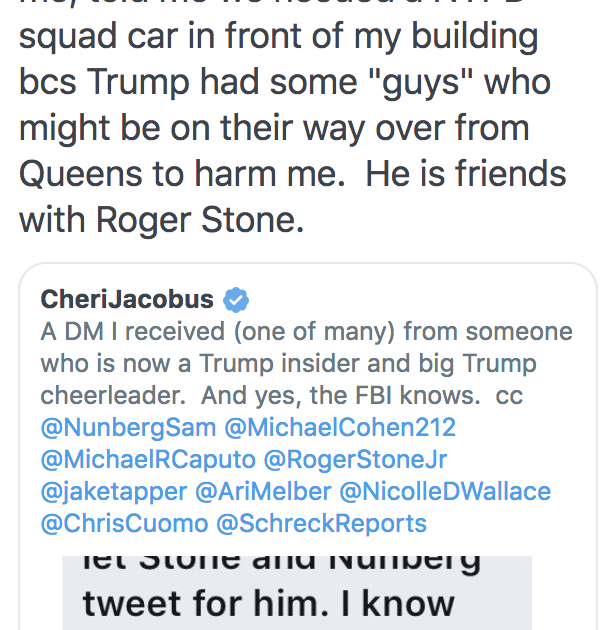Open the CheriJacobus profile name
Screen dimensions: 614x630
127,299
